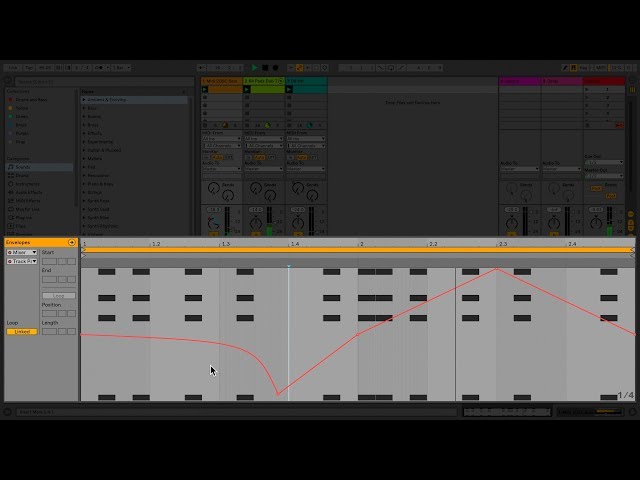Click track 1 first Stop Clip slot button
640x480 pixels.
[205, 98]
